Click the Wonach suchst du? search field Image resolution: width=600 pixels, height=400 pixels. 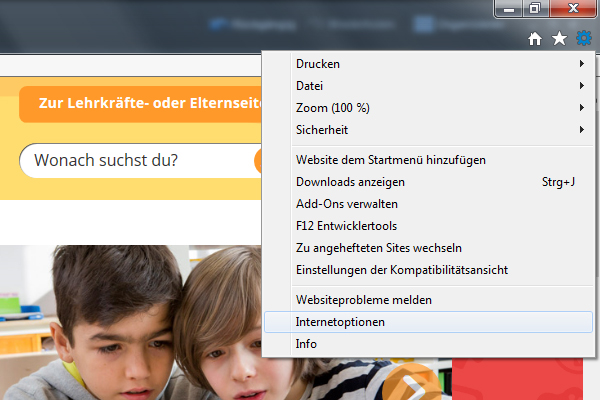pos(135,160)
